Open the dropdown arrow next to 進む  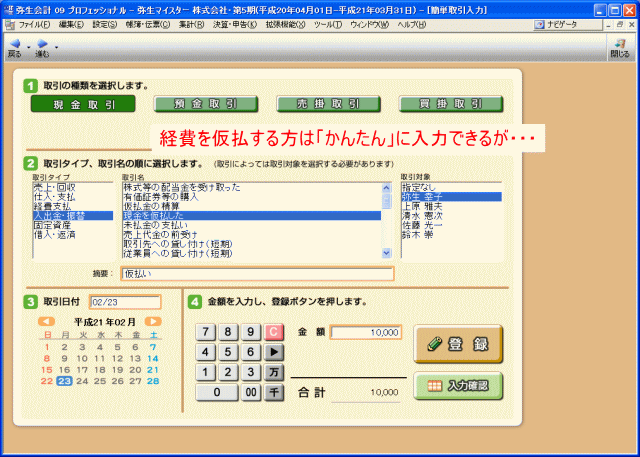[56, 47]
